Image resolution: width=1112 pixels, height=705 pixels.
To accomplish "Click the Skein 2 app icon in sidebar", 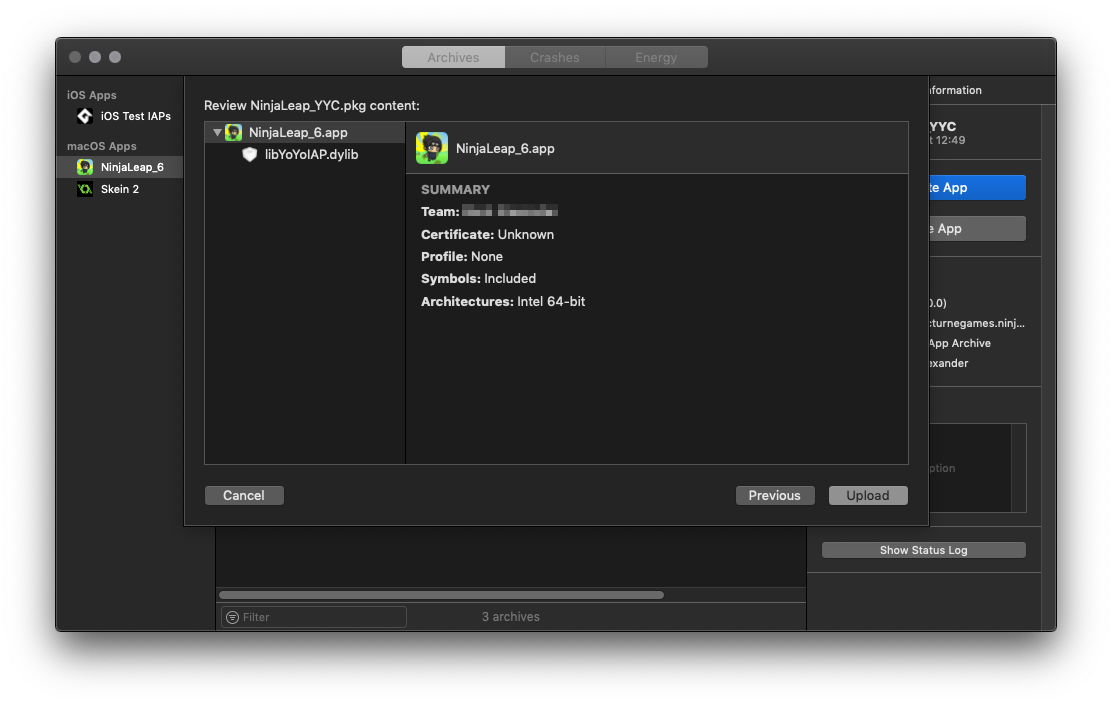I will [x=84, y=189].
